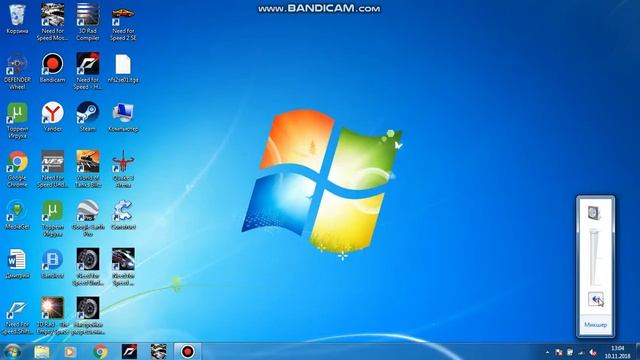Launch the Need for Speed Most Wanted desktop shortcut

pos(53,22)
